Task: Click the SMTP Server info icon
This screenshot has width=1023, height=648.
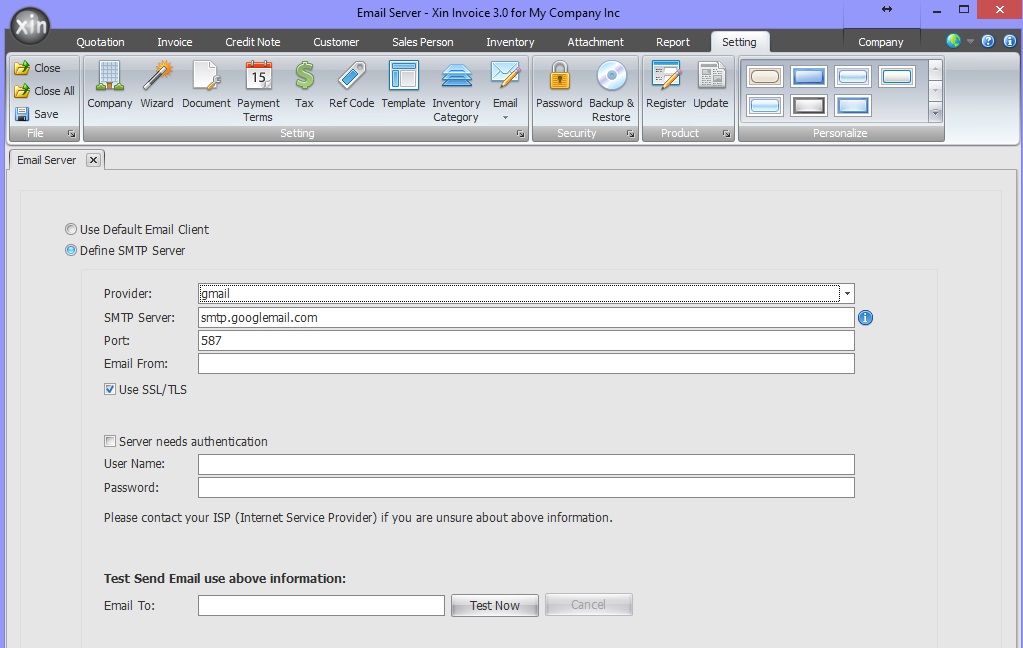Action: pyautogui.click(x=865, y=318)
